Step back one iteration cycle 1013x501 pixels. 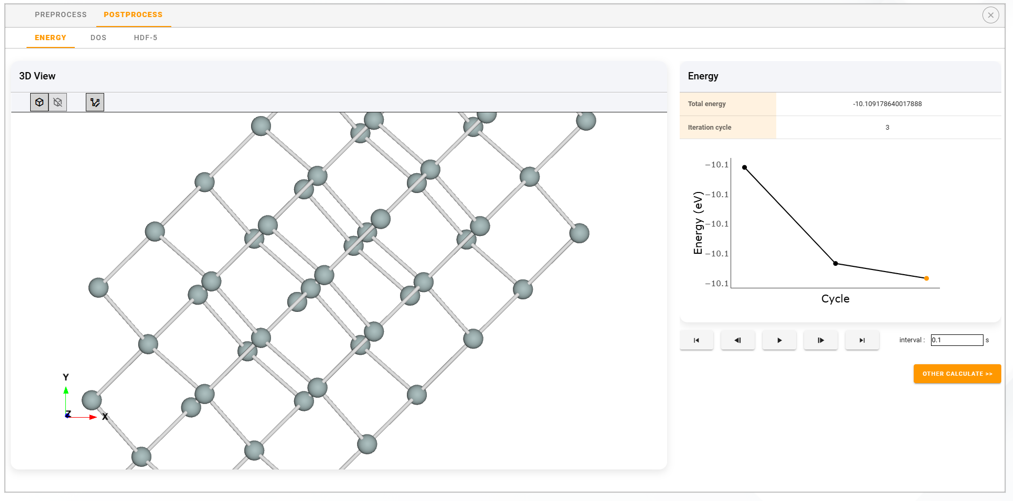(x=738, y=340)
